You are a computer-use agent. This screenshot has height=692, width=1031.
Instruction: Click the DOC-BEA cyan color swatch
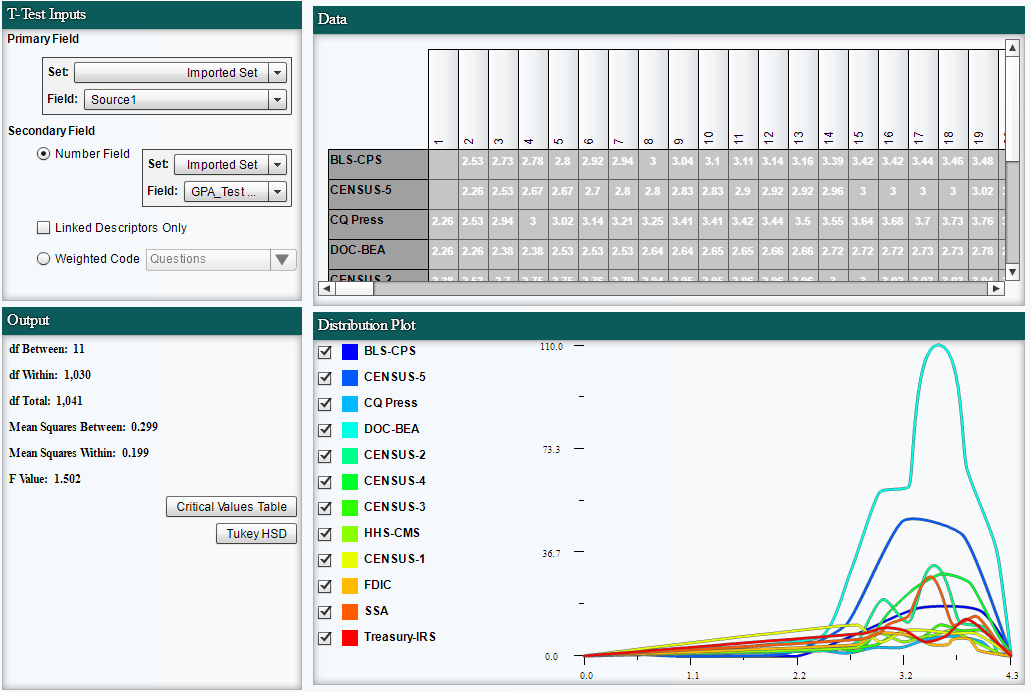(350, 430)
